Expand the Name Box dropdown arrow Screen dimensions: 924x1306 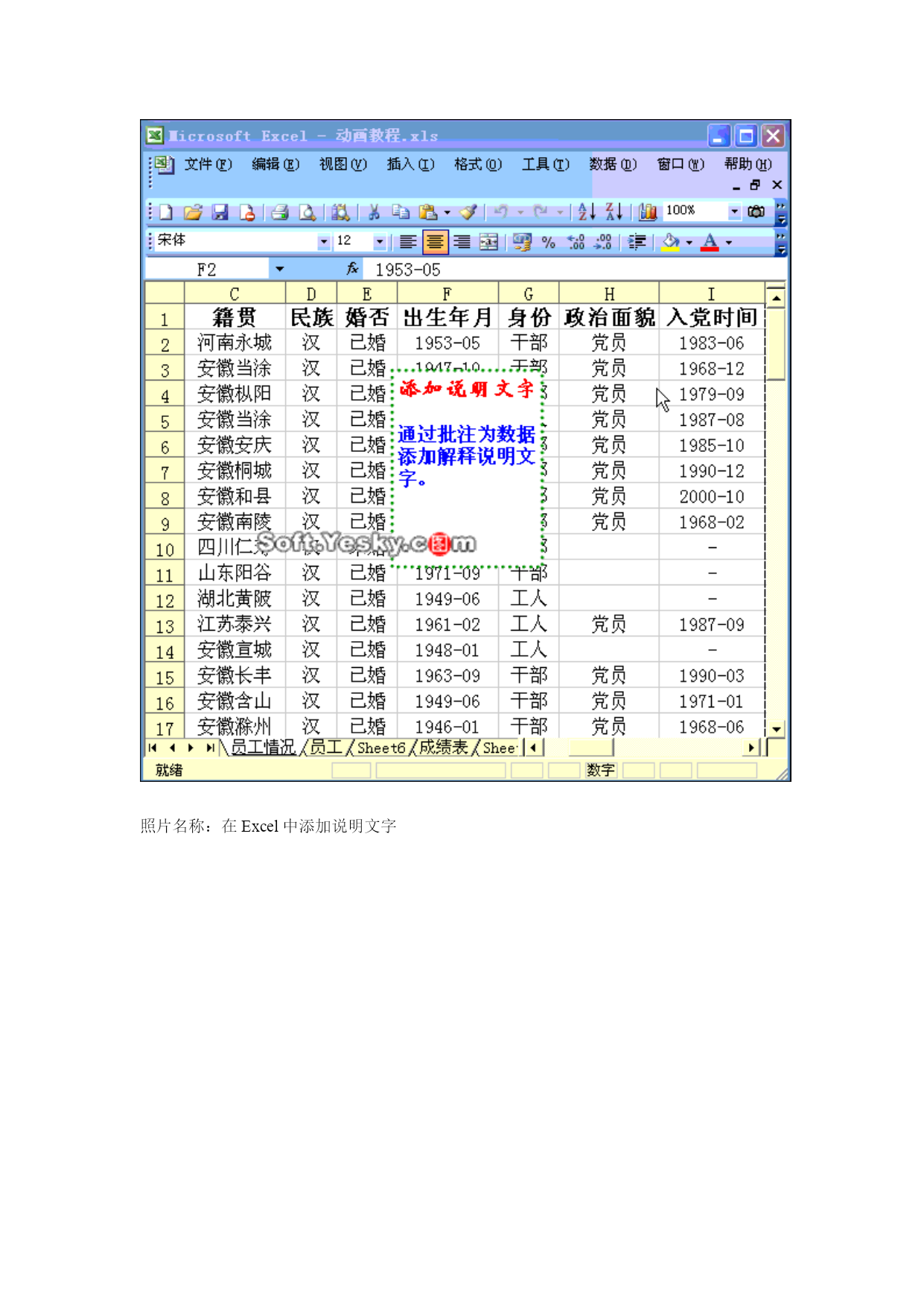pos(280,269)
